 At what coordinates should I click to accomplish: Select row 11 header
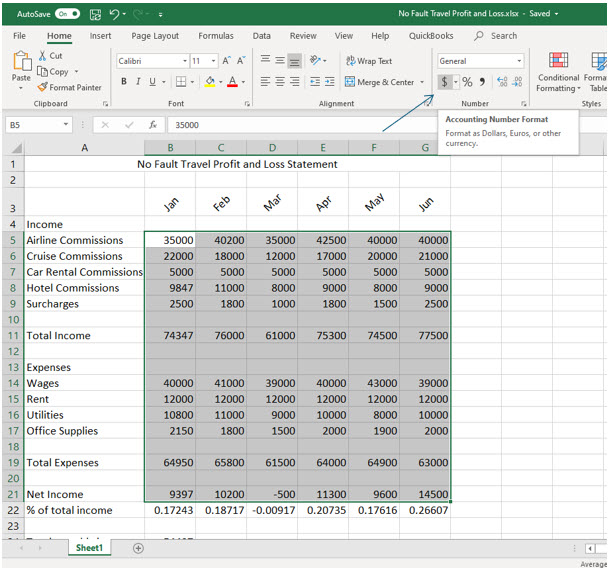click(13, 335)
